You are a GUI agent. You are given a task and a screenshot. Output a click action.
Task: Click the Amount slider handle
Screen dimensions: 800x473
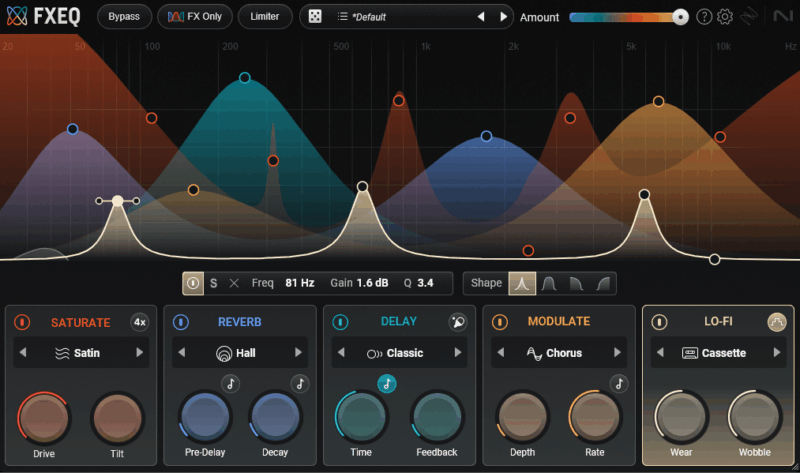[680, 17]
